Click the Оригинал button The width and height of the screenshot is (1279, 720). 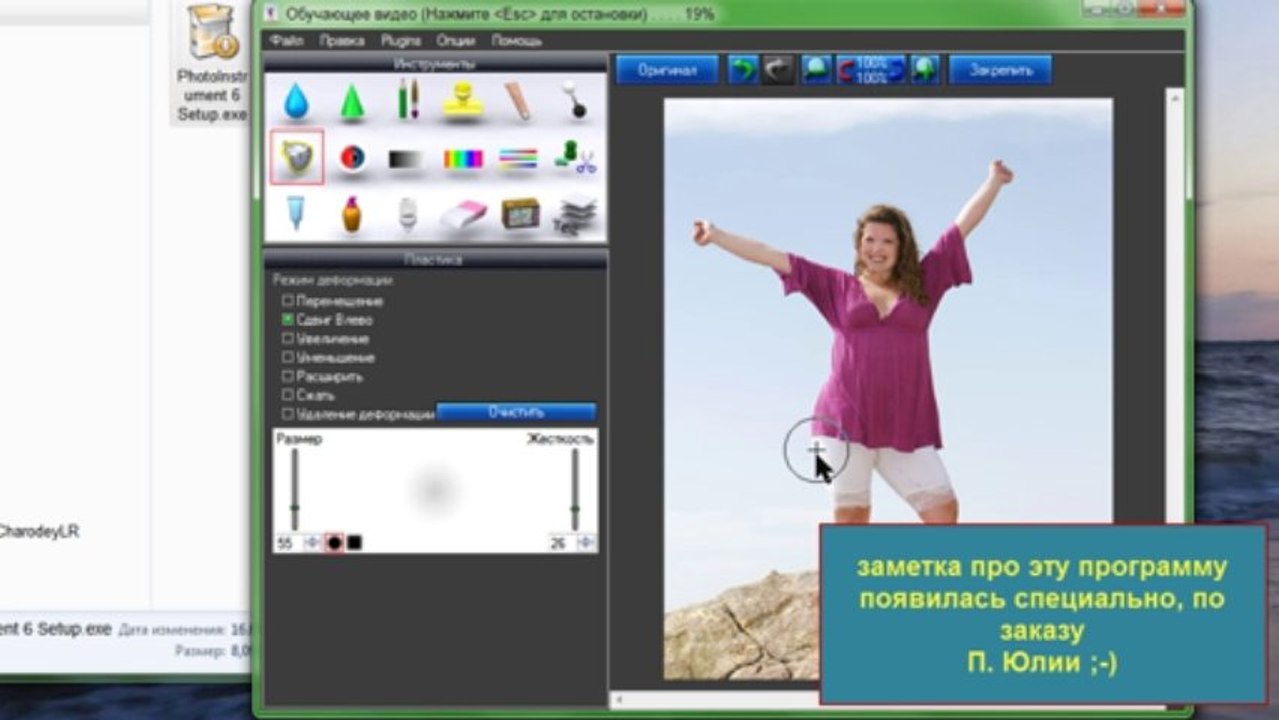point(667,70)
